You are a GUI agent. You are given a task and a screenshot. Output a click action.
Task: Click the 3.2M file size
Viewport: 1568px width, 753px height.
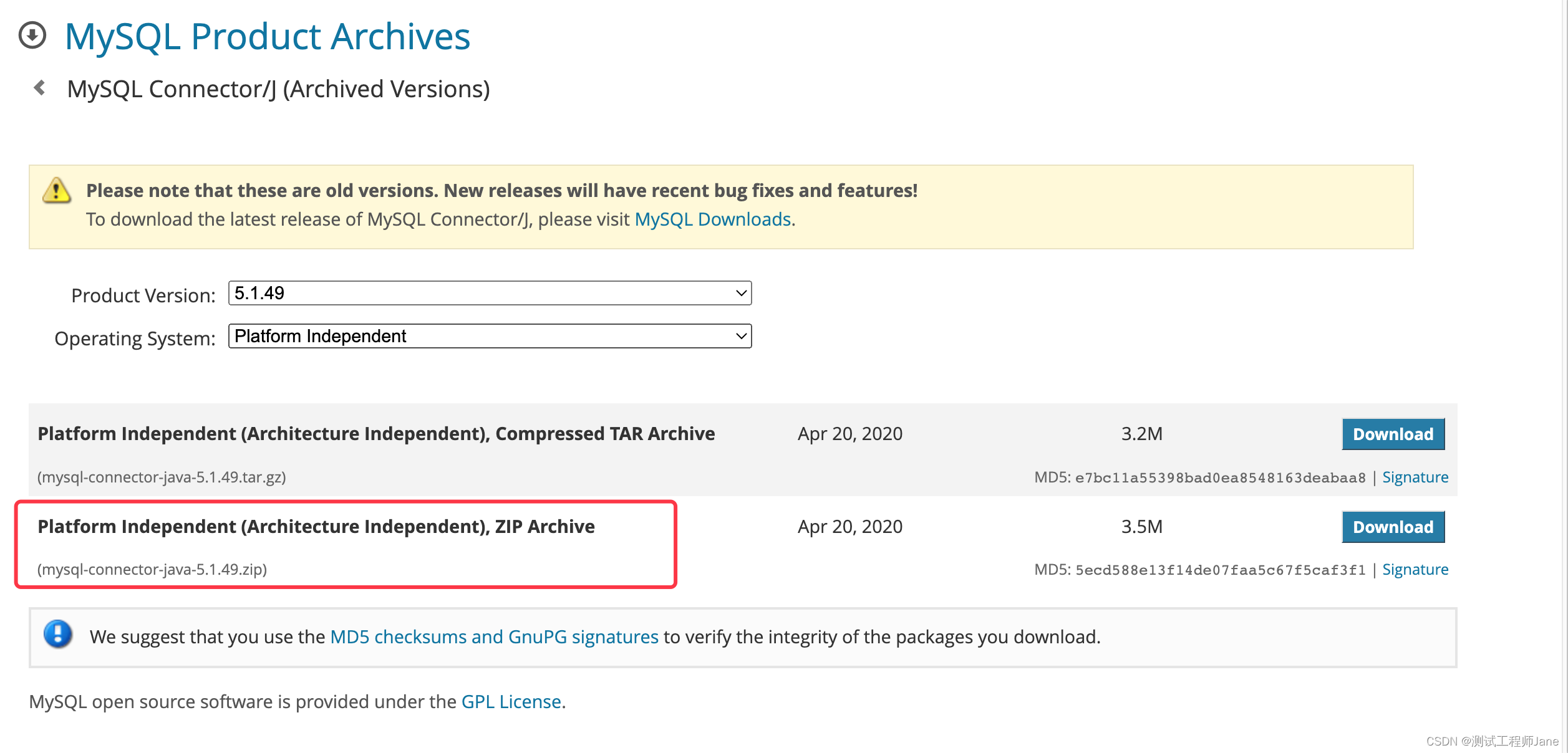coord(1142,434)
